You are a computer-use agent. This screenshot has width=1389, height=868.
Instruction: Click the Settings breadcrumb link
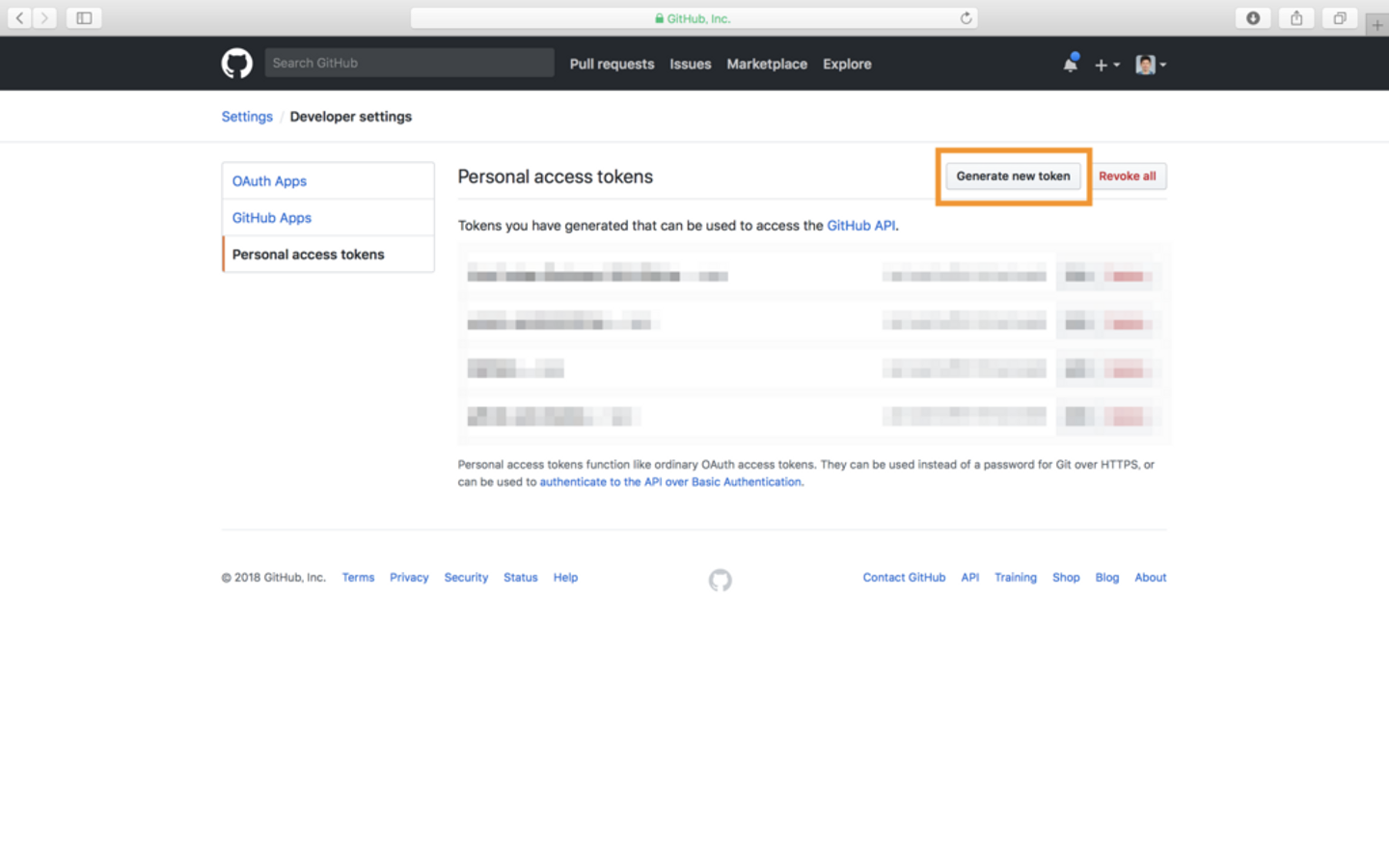click(247, 117)
